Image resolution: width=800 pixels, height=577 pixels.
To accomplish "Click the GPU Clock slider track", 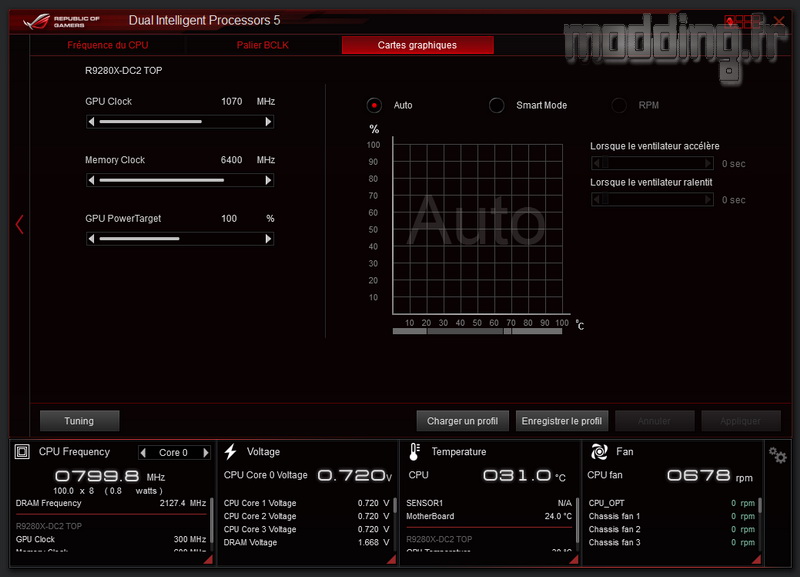I will 180,121.
